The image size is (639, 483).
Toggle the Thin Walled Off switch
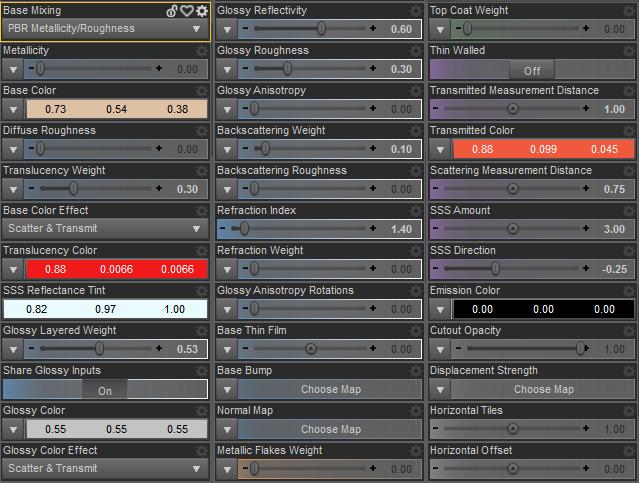532,71
